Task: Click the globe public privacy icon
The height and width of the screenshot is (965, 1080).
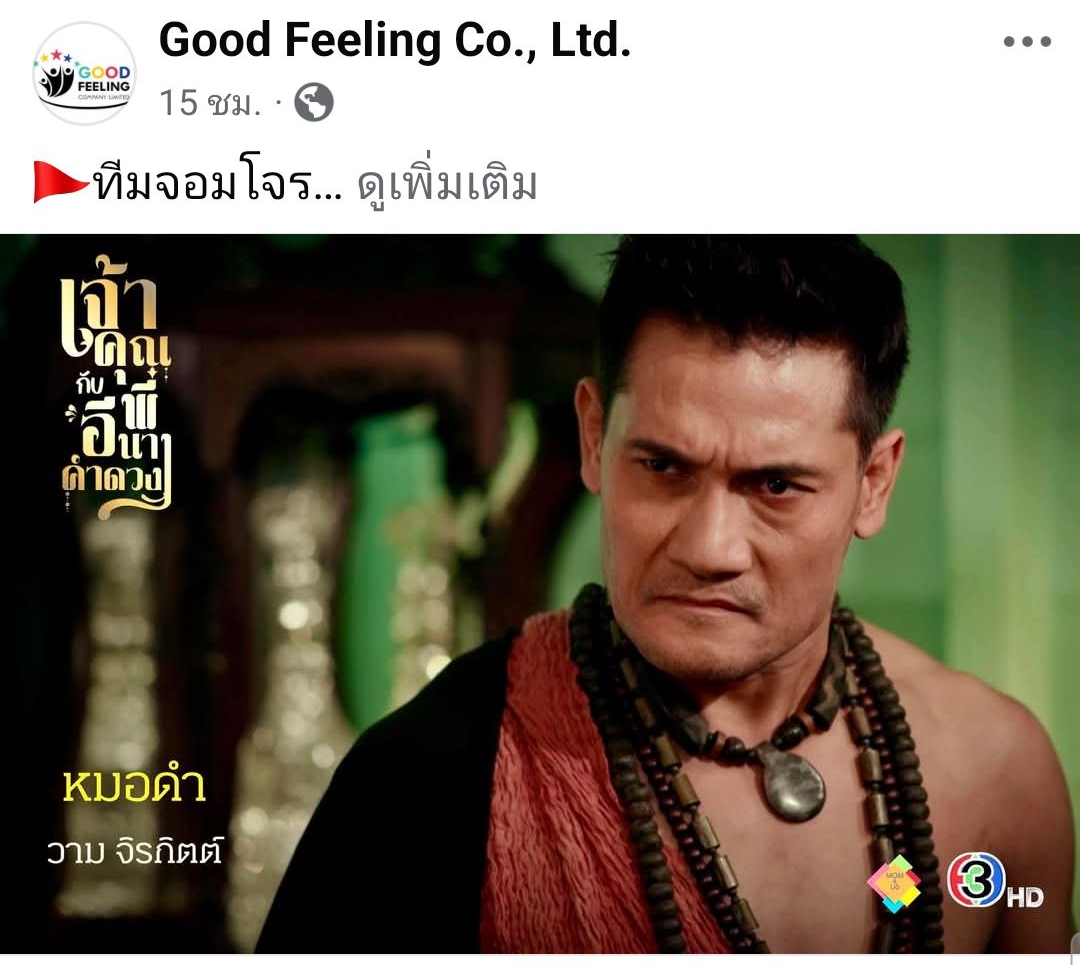Action: point(314,102)
